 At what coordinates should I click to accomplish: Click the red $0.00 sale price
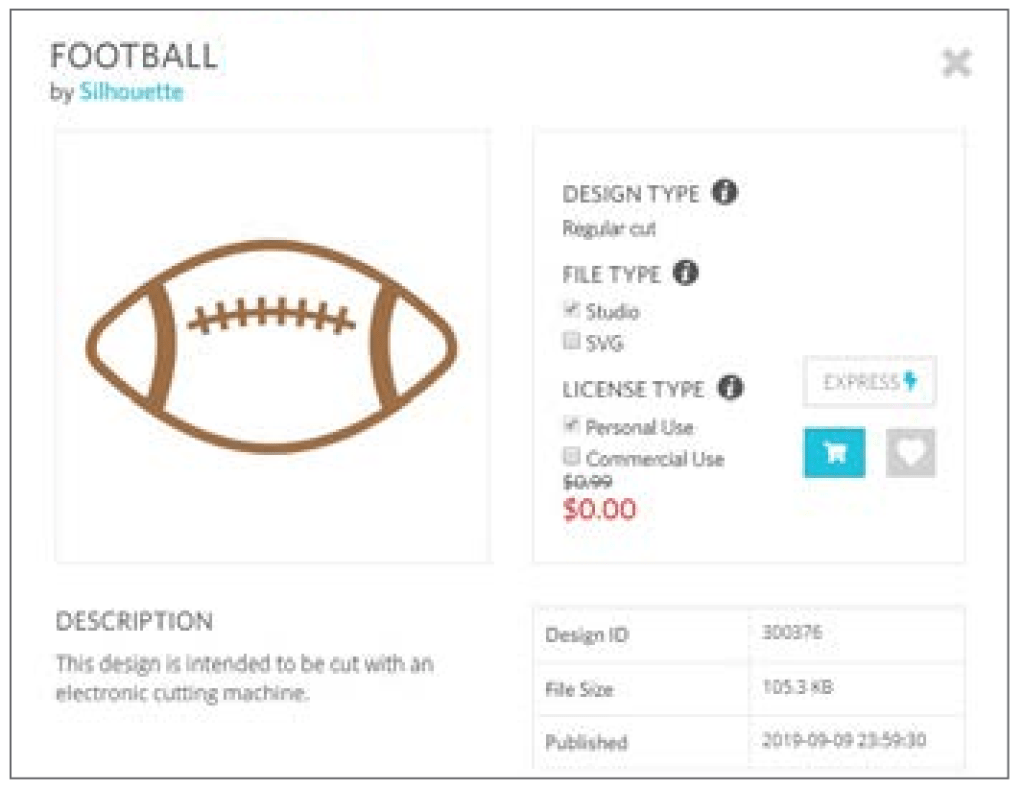point(600,509)
